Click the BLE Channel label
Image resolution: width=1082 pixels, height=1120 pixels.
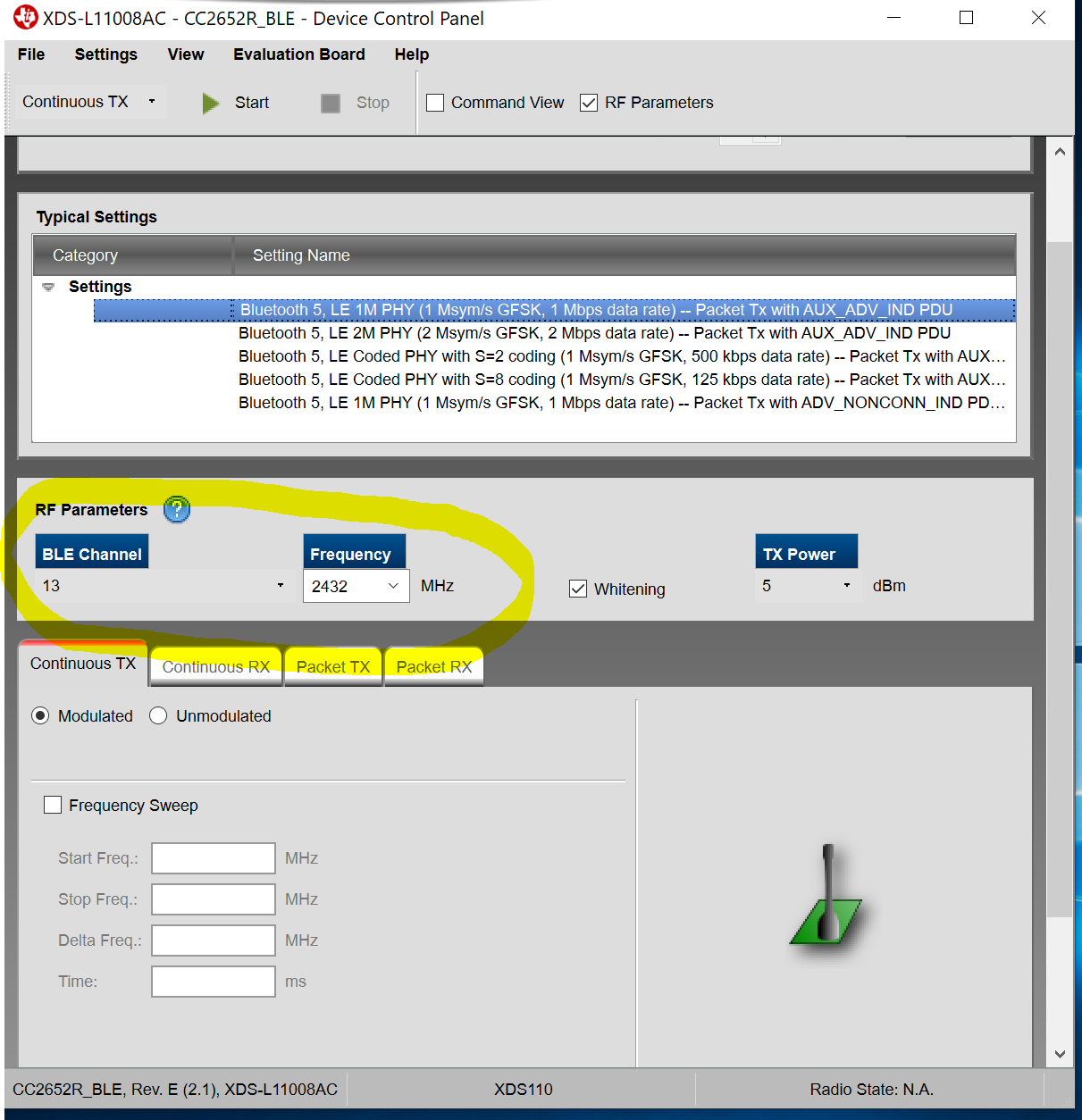tap(92, 554)
